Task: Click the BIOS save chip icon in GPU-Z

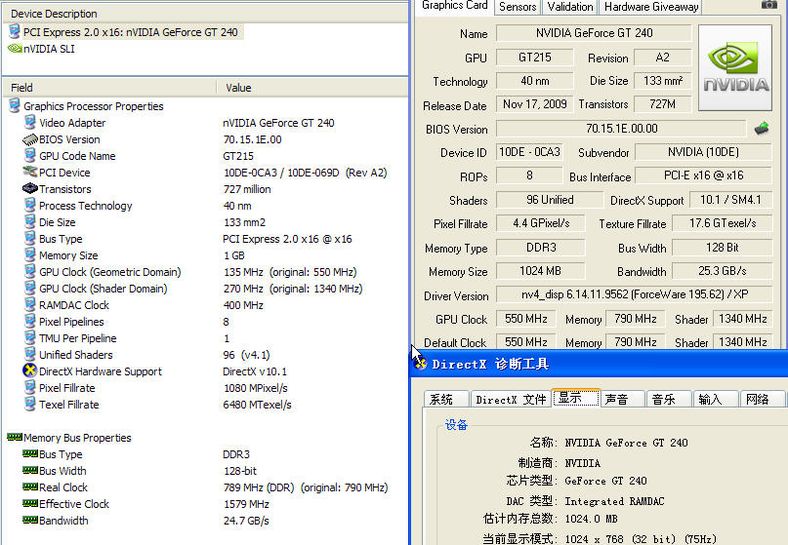Action: pos(762,129)
